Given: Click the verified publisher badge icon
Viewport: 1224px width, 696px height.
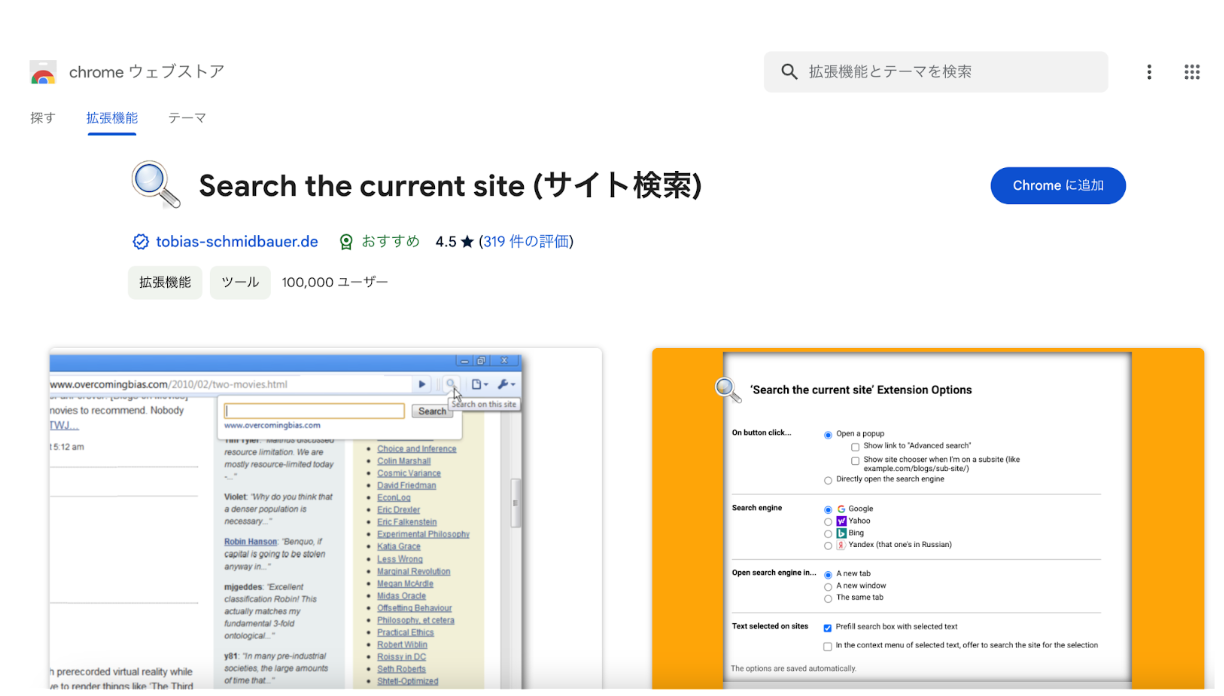Looking at the screenshot, I should (141, 242).
